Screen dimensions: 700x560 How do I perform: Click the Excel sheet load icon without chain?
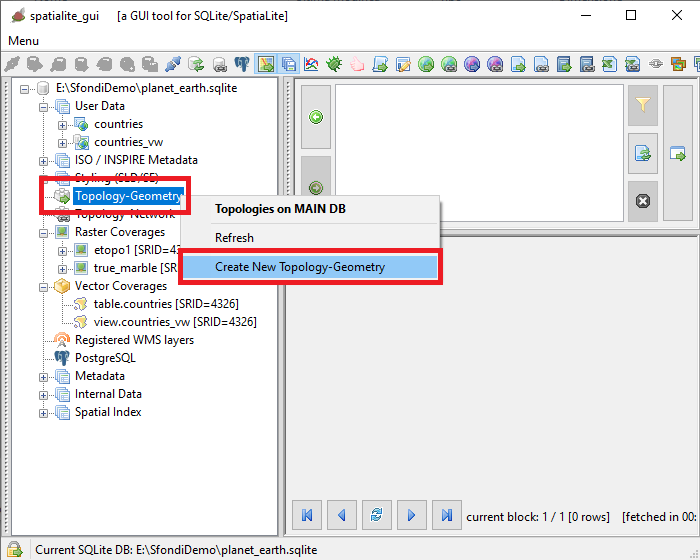point(610,64)
